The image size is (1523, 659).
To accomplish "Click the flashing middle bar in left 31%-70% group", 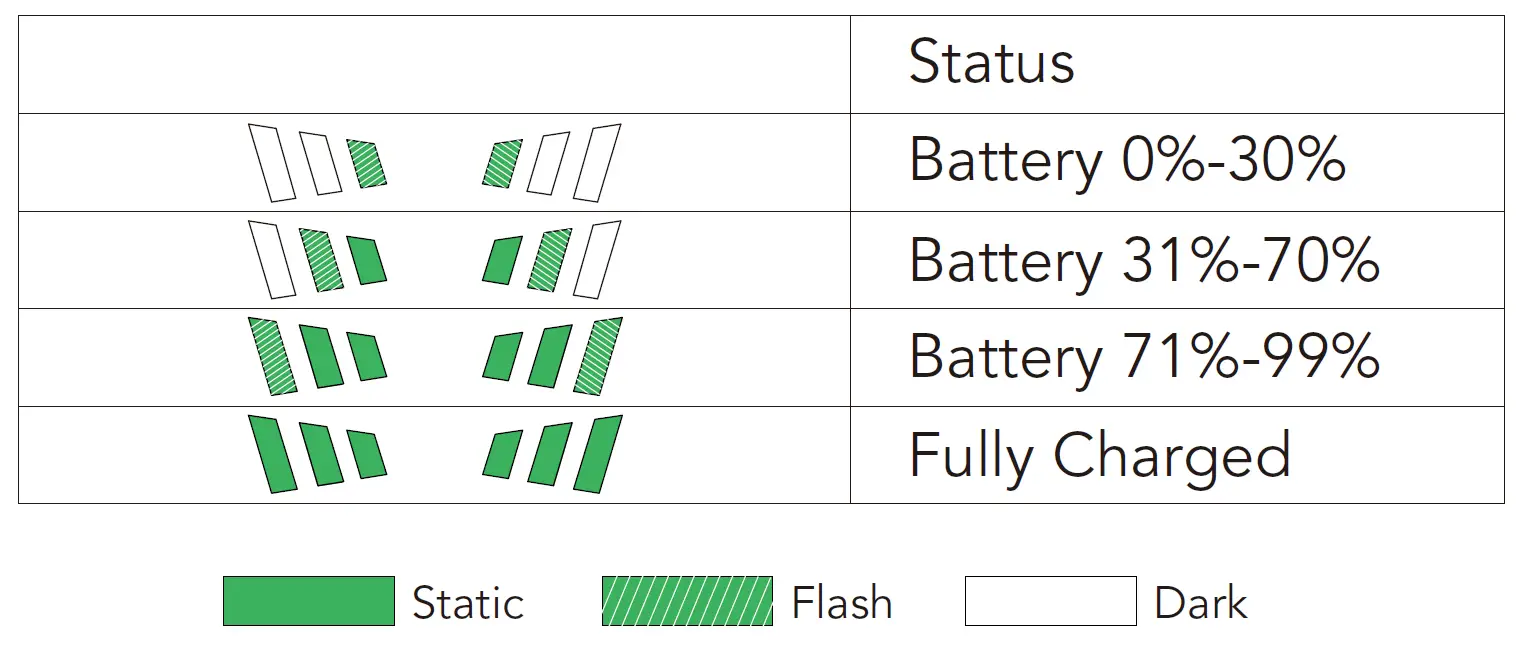I will coord(320,260).
